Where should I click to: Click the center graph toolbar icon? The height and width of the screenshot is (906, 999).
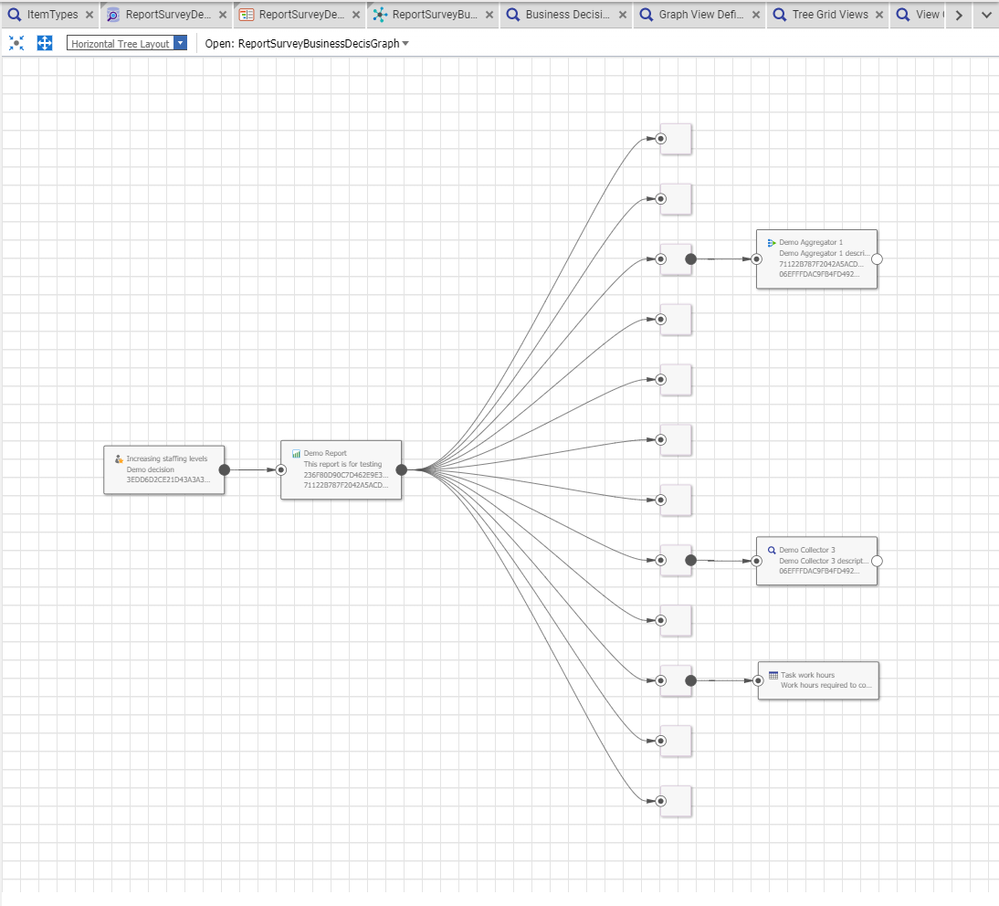tap(16, 43)
